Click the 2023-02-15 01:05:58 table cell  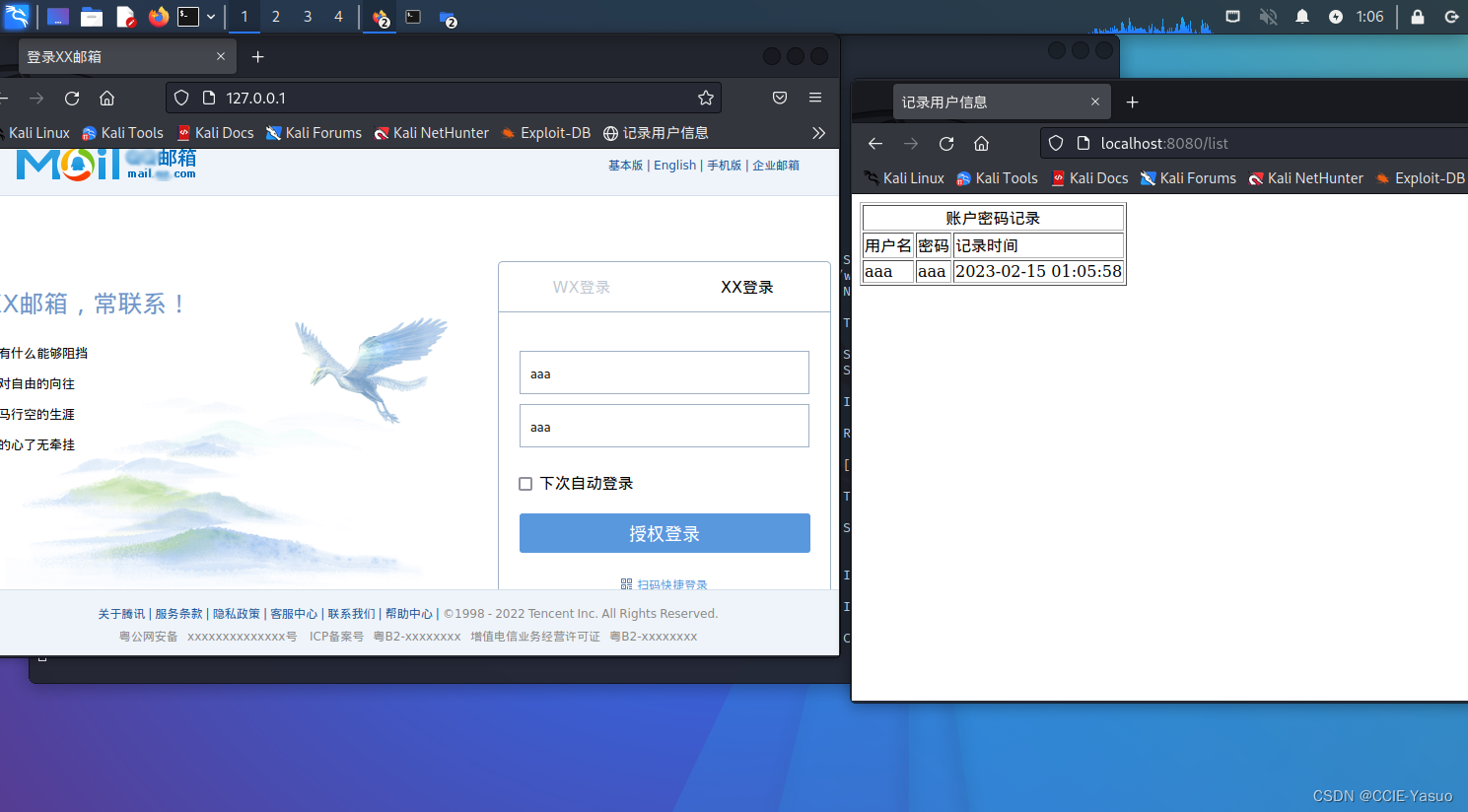tap(1038, 271)
